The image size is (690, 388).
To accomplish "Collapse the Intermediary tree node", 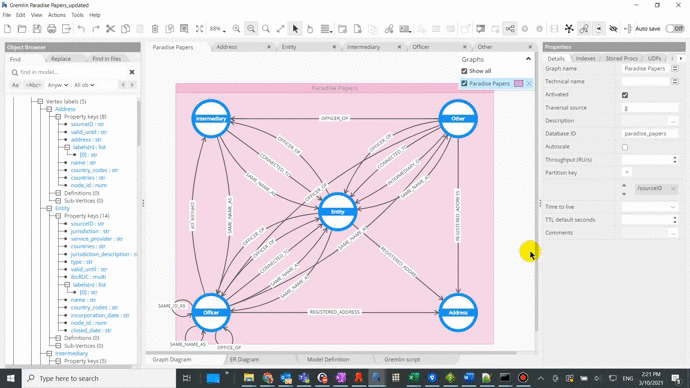I will pyautogui.click(x=49, y=353).
